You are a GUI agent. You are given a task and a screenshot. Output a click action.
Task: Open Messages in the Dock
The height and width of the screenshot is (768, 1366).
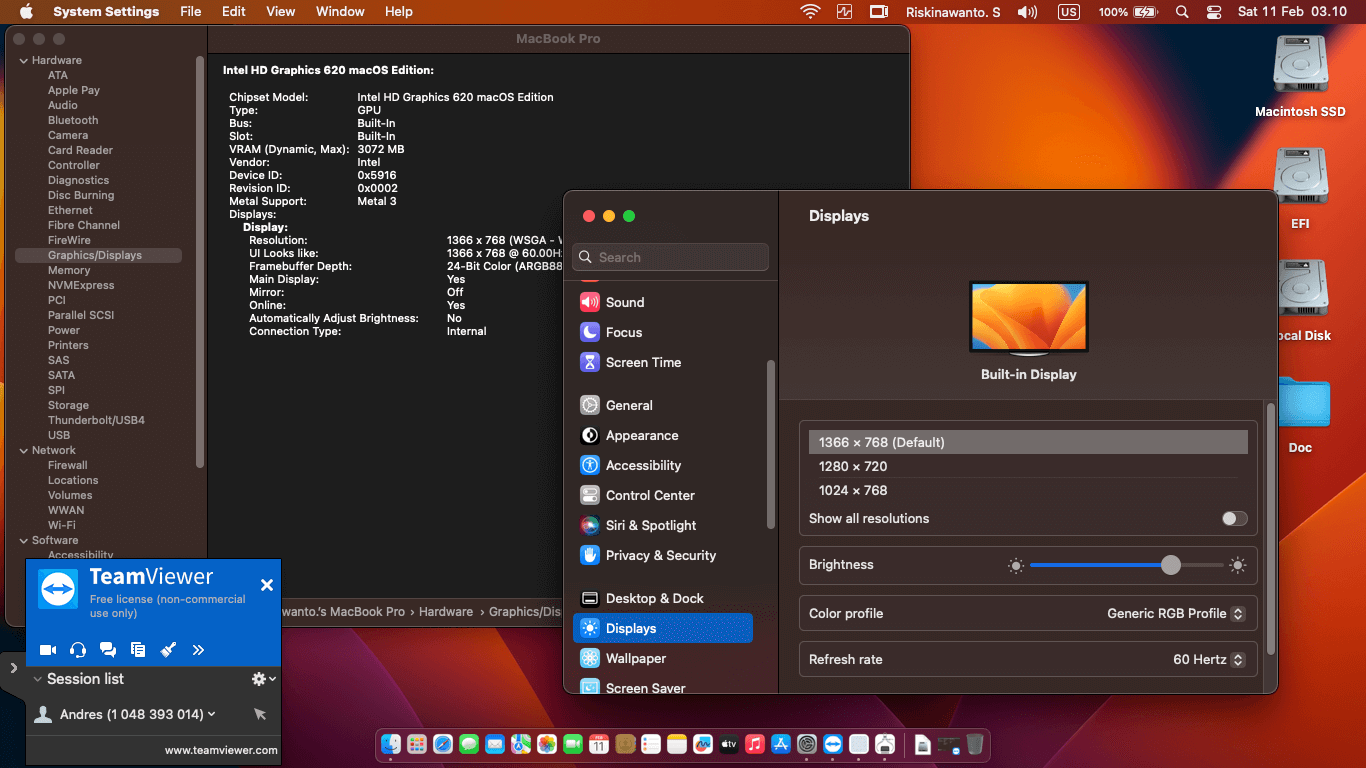469,744
